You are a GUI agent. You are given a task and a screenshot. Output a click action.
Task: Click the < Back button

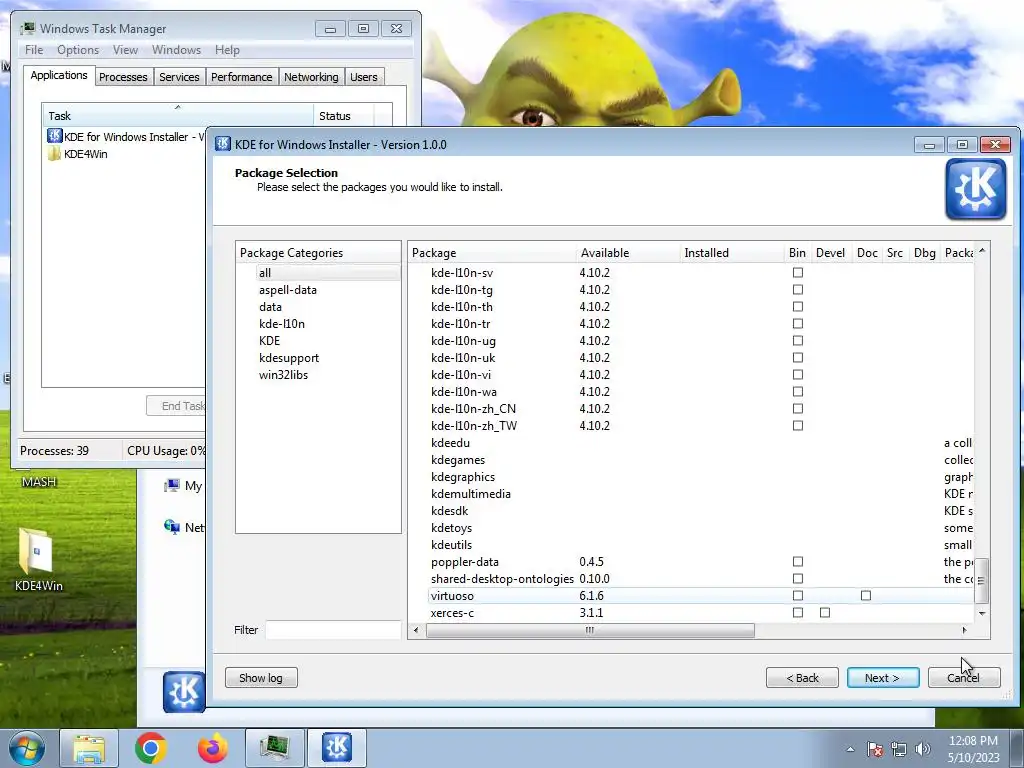(x=802, y=678)
